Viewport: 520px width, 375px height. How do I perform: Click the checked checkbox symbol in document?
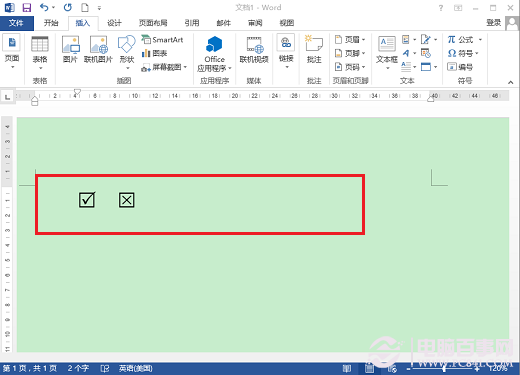[x=87, y=200]
